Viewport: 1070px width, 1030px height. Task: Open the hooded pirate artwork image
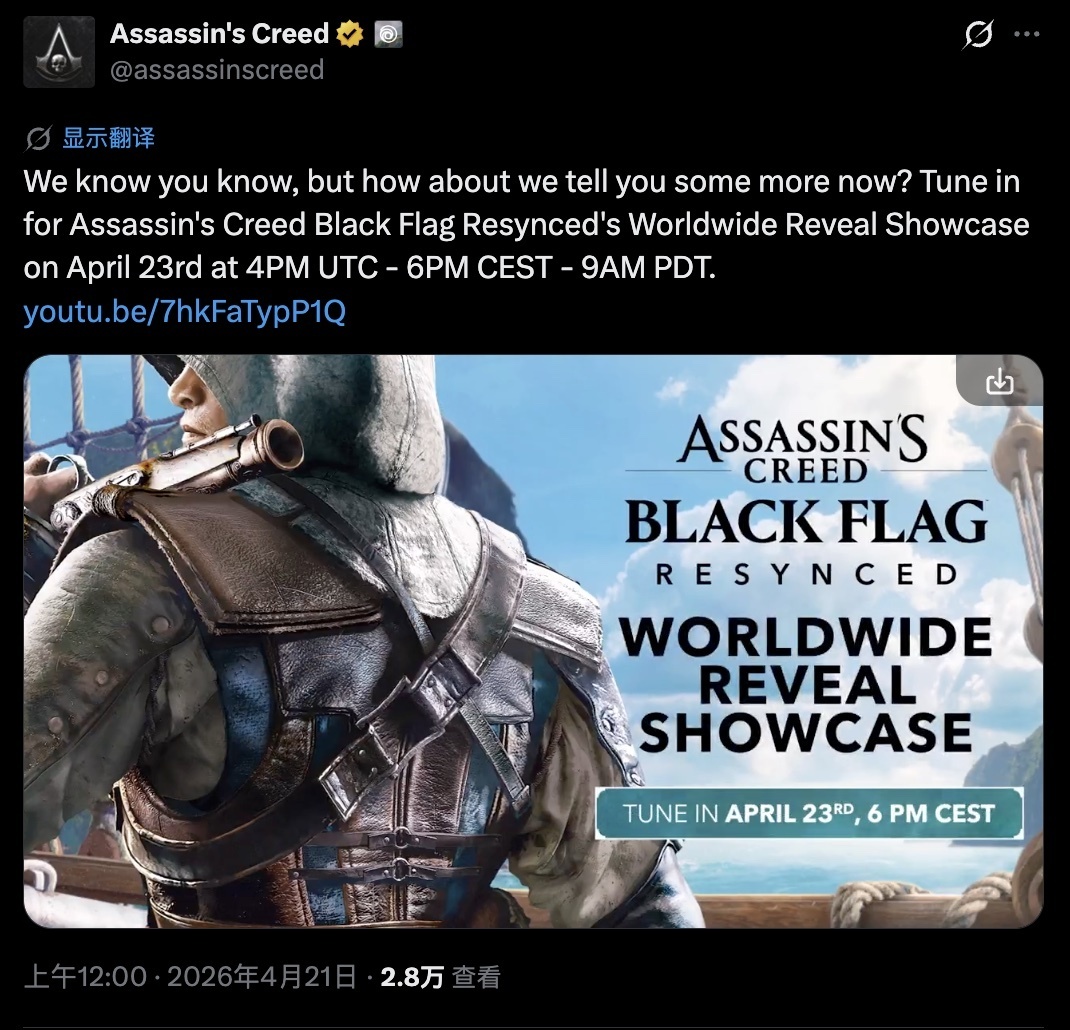(533, 641)
